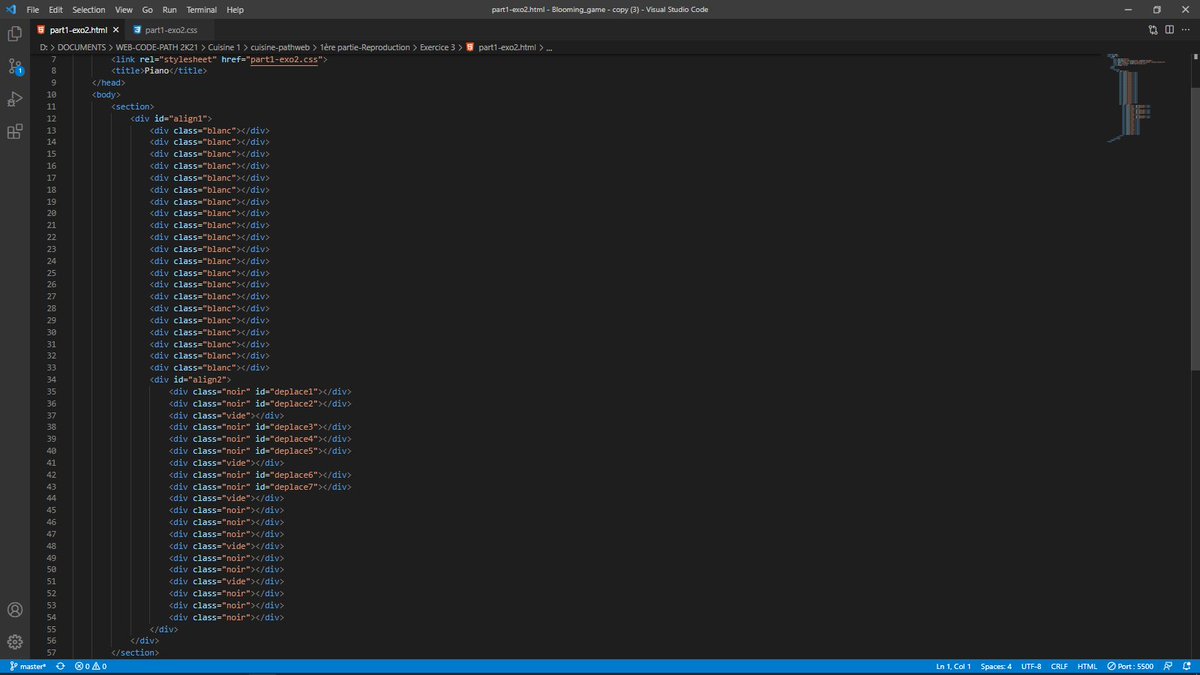Follow the part1-exo2.css href link in the code

pyautogui.click(x=284, y=59)
